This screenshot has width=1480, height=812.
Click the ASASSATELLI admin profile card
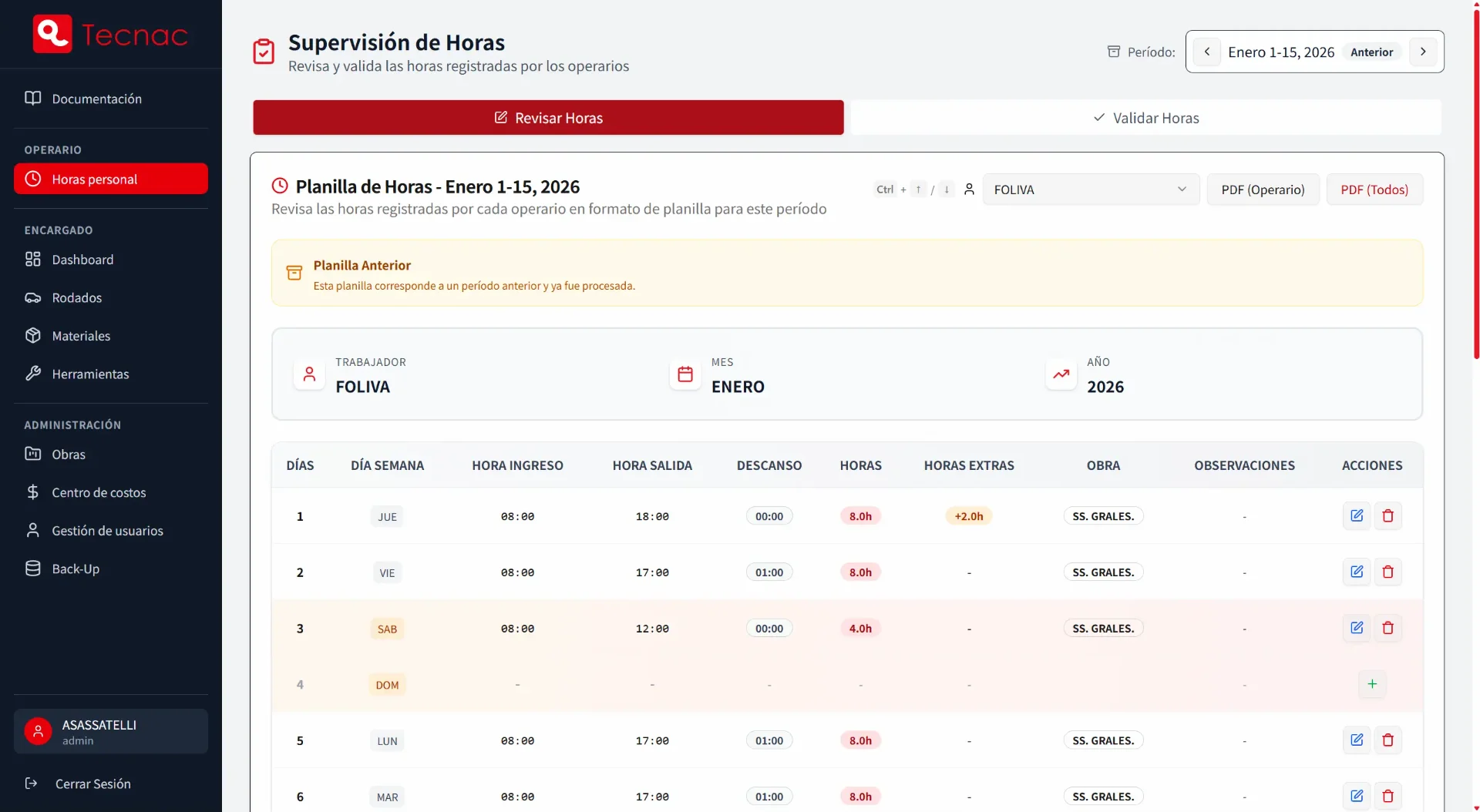coord(111,732)
